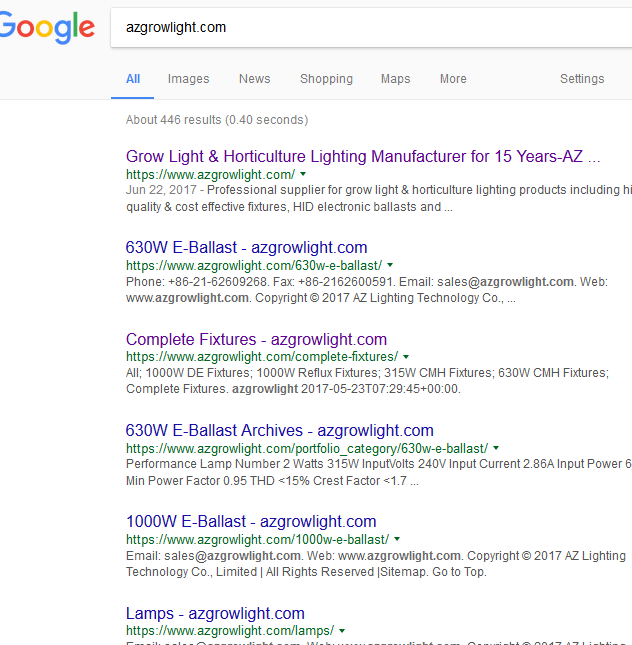Image resolution: width=632 pixels, height=645 pixels.
Task: Open the 630W E-Ballast Archives result
Action: tap(280, 431)
